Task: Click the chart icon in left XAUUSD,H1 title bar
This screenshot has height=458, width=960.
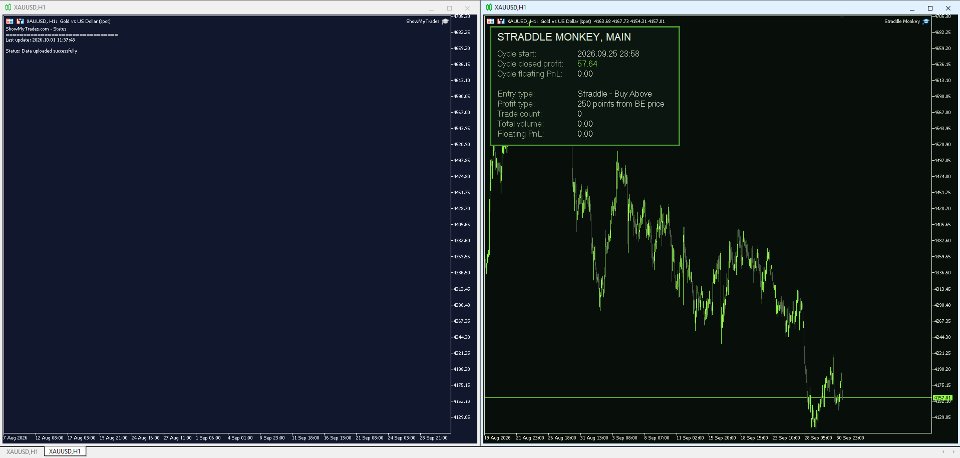Action: coord(8,7)
